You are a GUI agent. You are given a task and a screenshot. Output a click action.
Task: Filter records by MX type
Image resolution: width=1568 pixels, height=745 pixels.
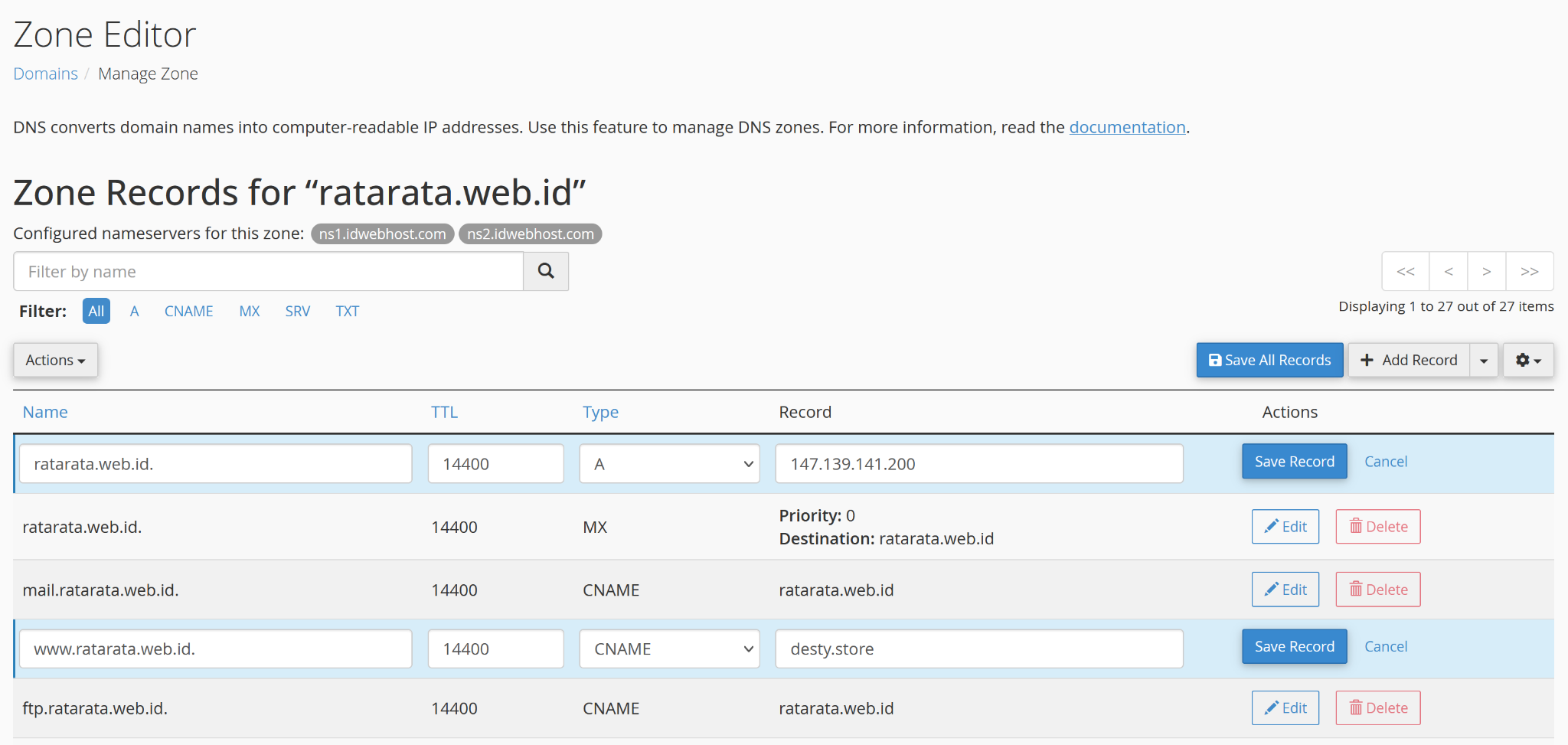[x=250, y=311]
